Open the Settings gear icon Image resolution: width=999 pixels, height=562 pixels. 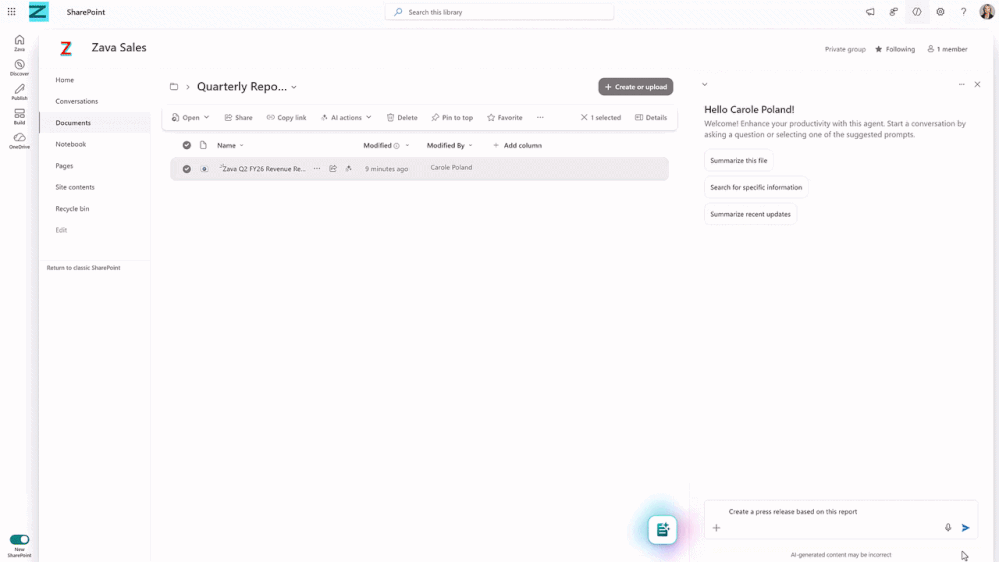tap(940, 11)
